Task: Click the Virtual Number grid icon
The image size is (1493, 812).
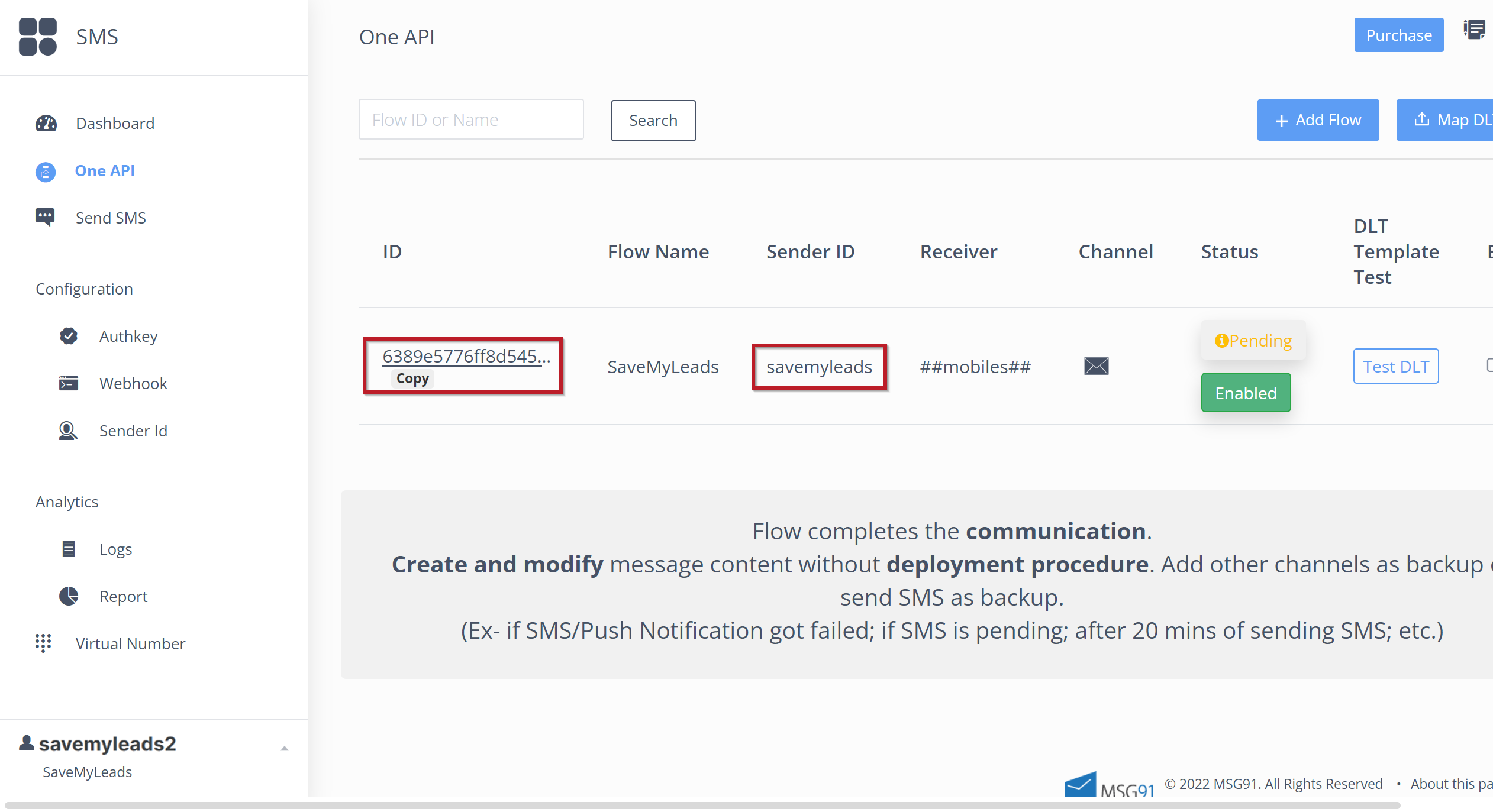Action: [44, 643]
